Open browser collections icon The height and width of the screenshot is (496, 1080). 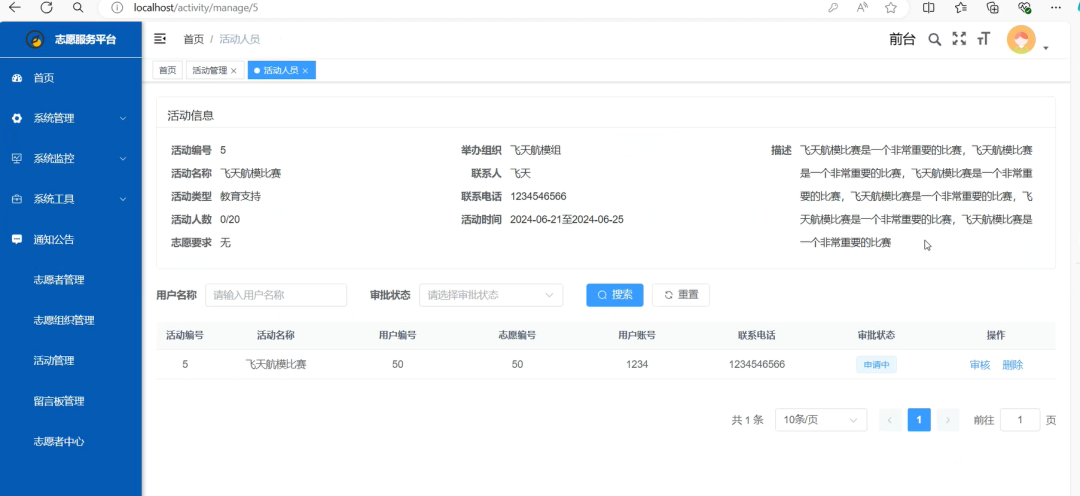993,8
